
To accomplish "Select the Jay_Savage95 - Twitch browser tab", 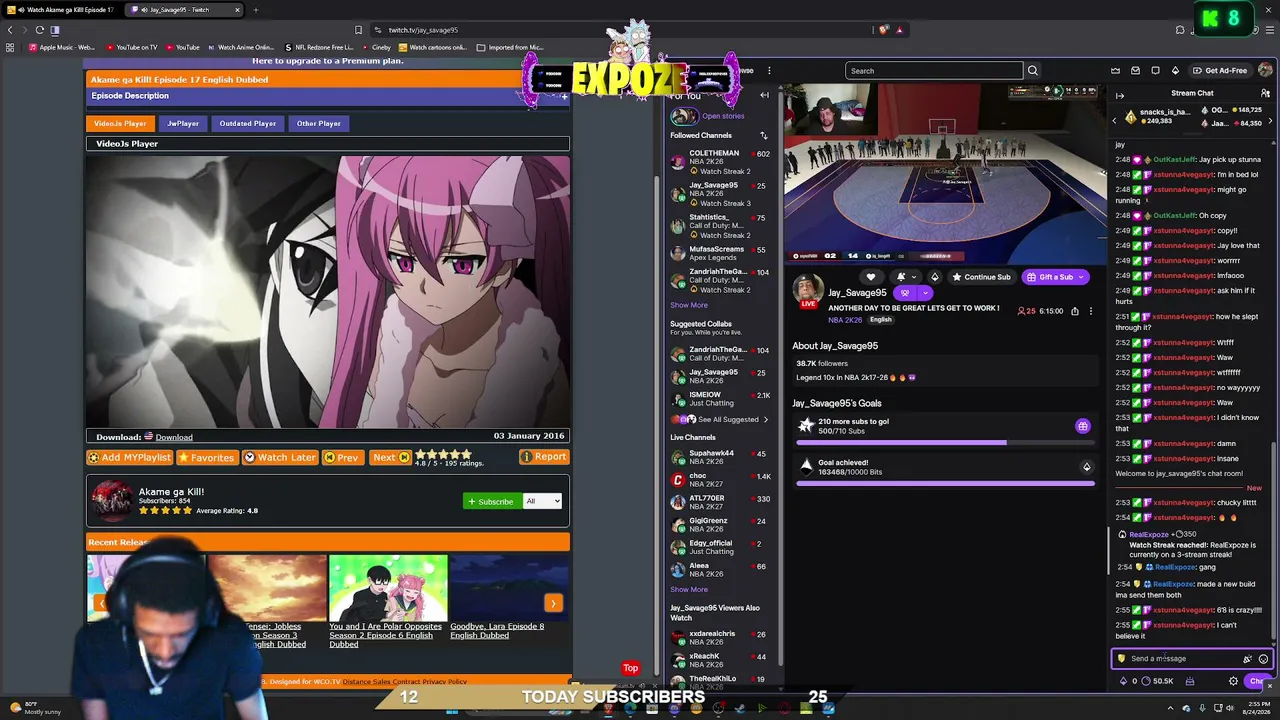I will coord(185,10).
